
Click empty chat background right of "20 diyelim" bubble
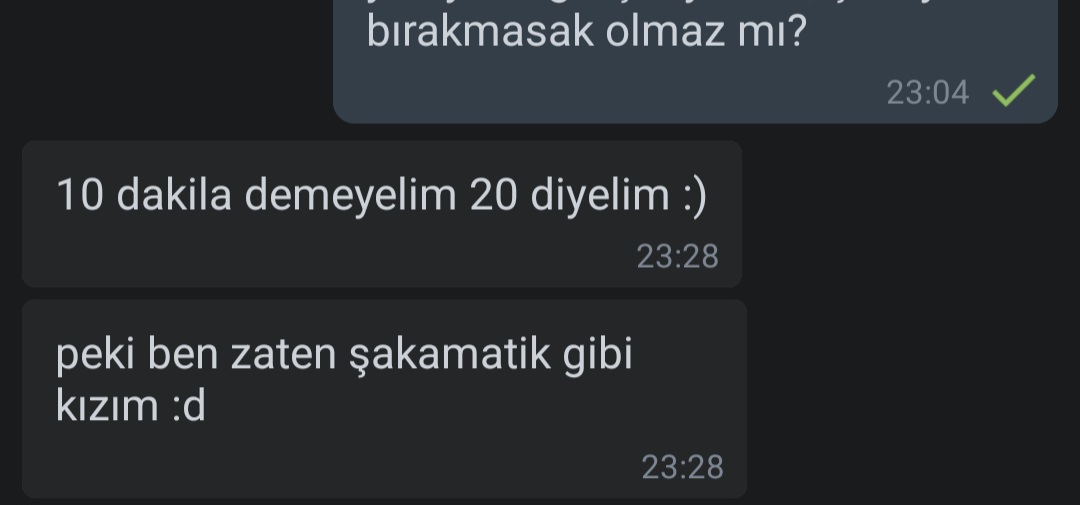tap(909, 214)
